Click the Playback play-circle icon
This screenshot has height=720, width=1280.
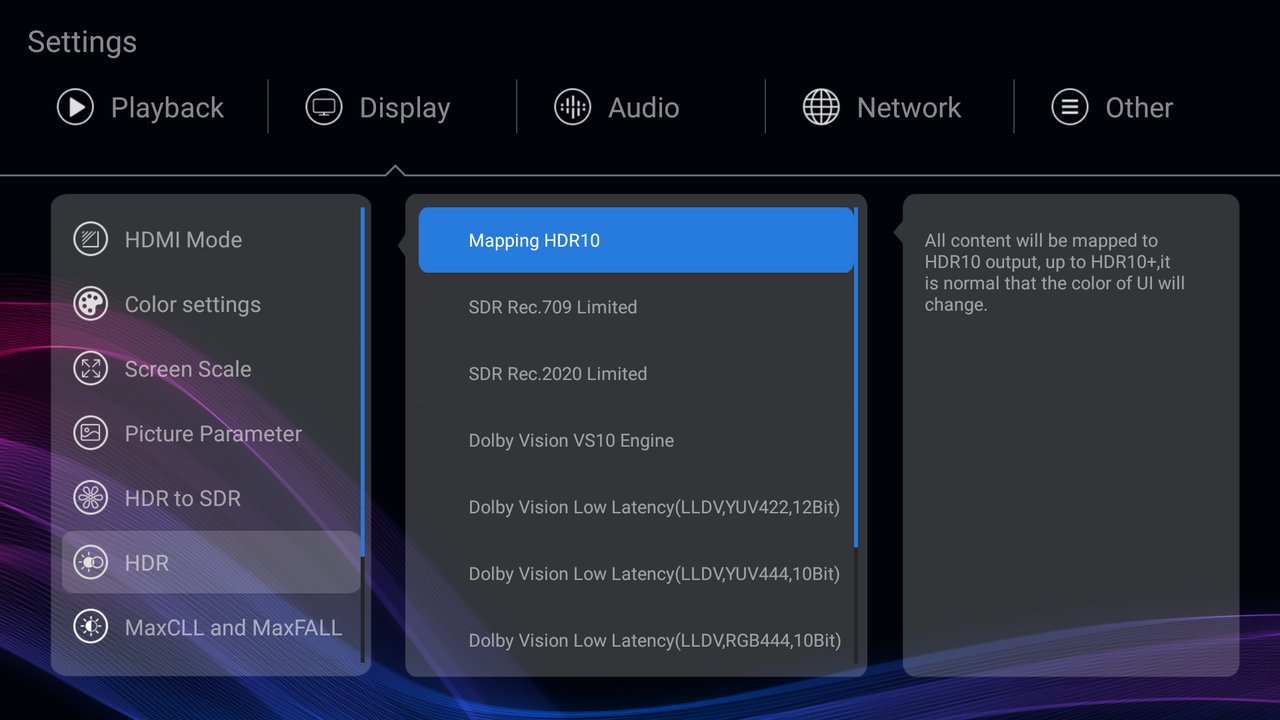pos(75,107)
